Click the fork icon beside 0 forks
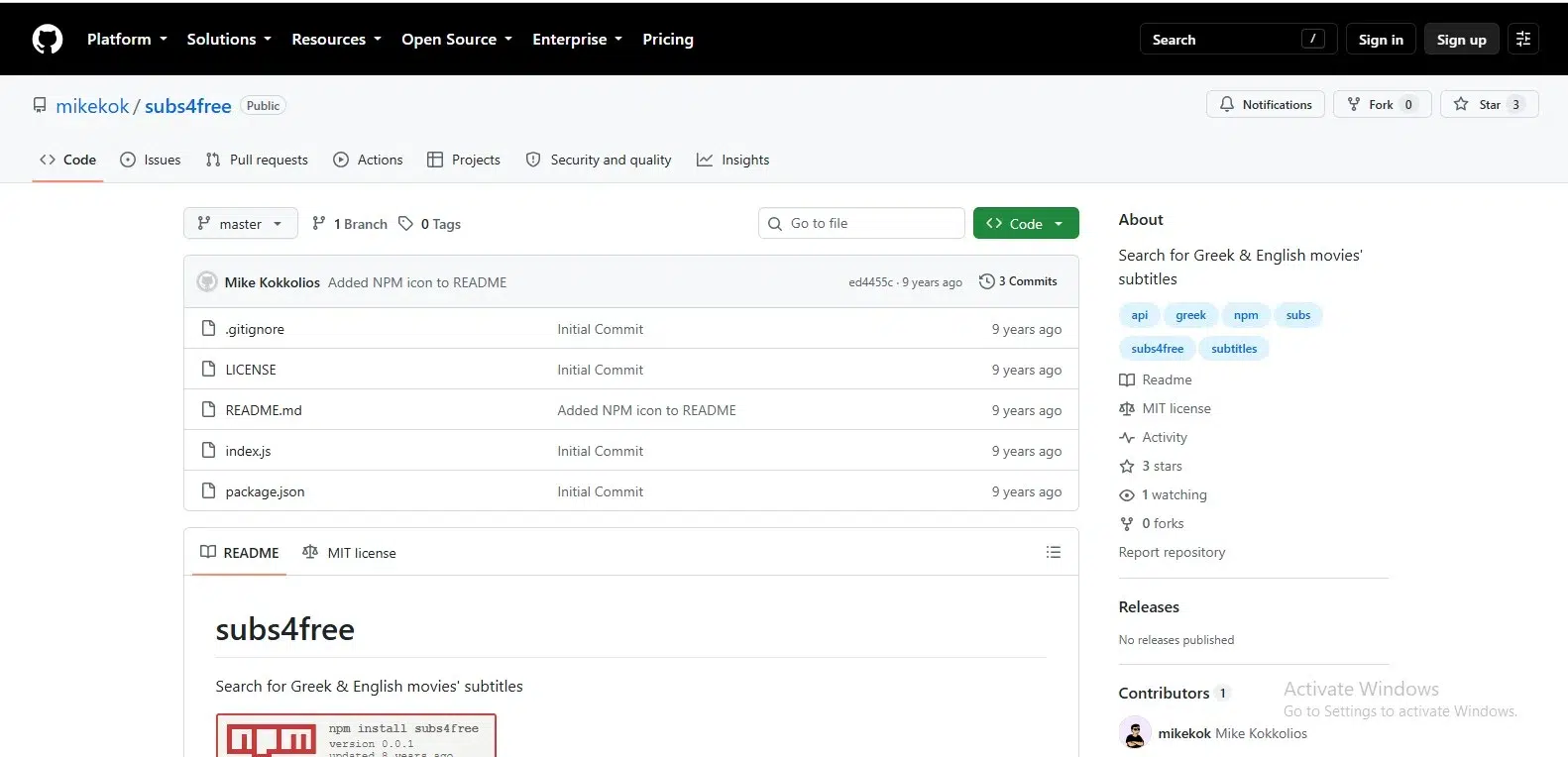Image resolution: width=1568 pixels, height=757 pixels. [1127, 523]
